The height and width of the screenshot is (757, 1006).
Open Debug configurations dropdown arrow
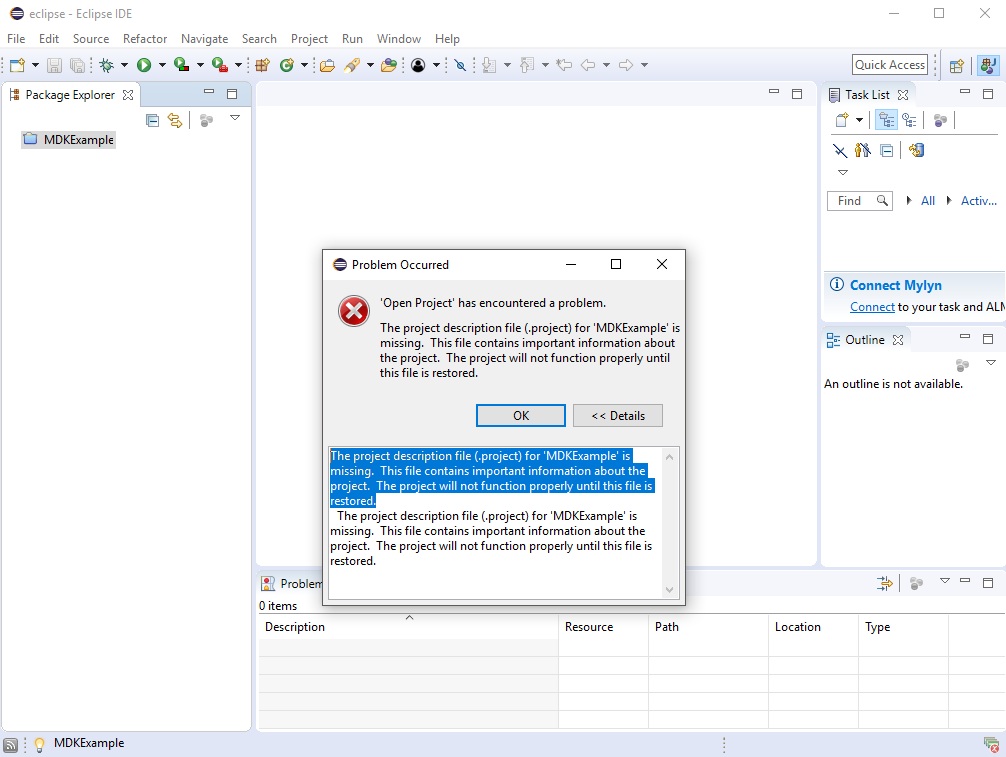point(124,65)
